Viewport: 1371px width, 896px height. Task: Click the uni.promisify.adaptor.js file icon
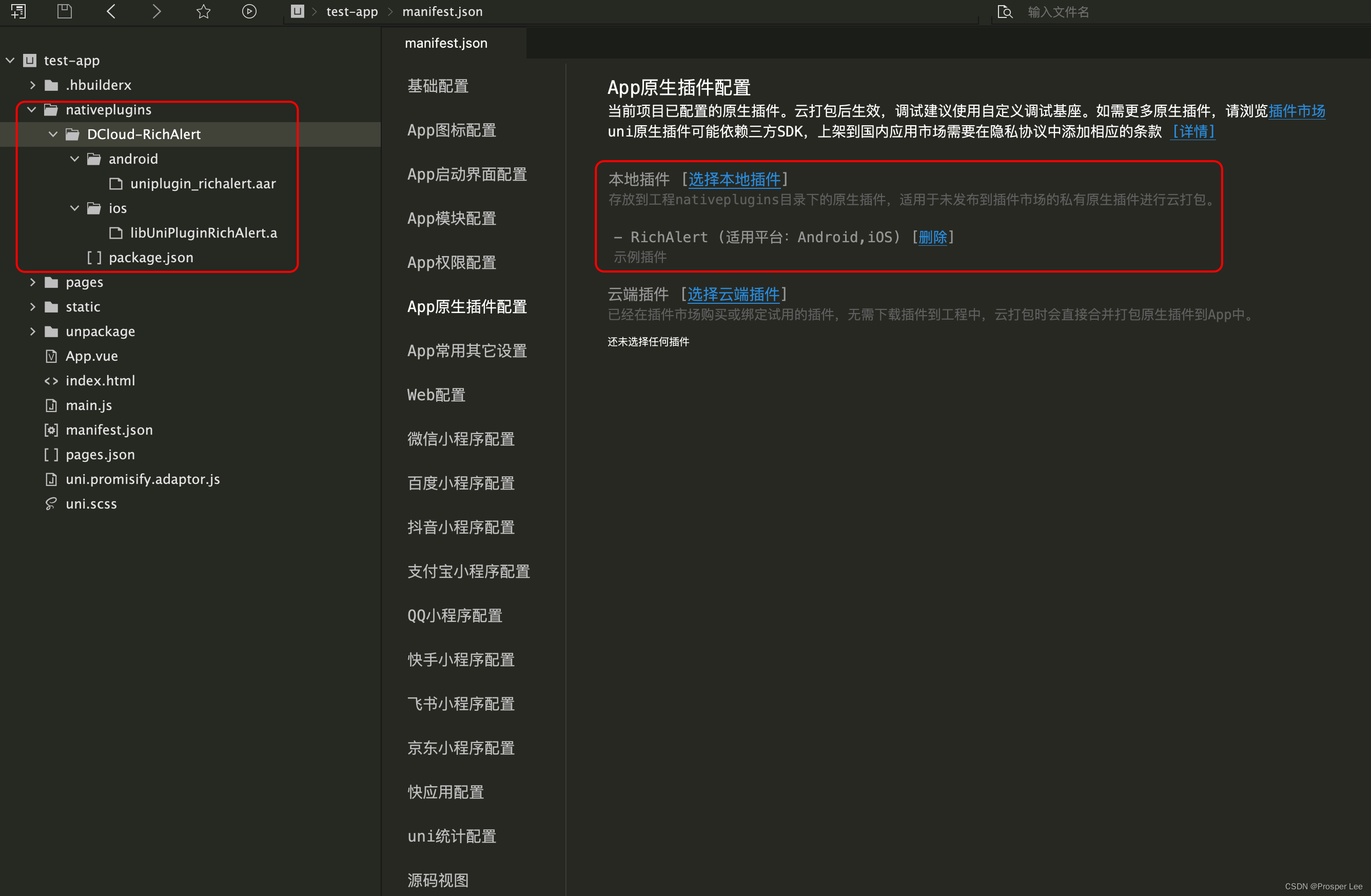[51, 479]
